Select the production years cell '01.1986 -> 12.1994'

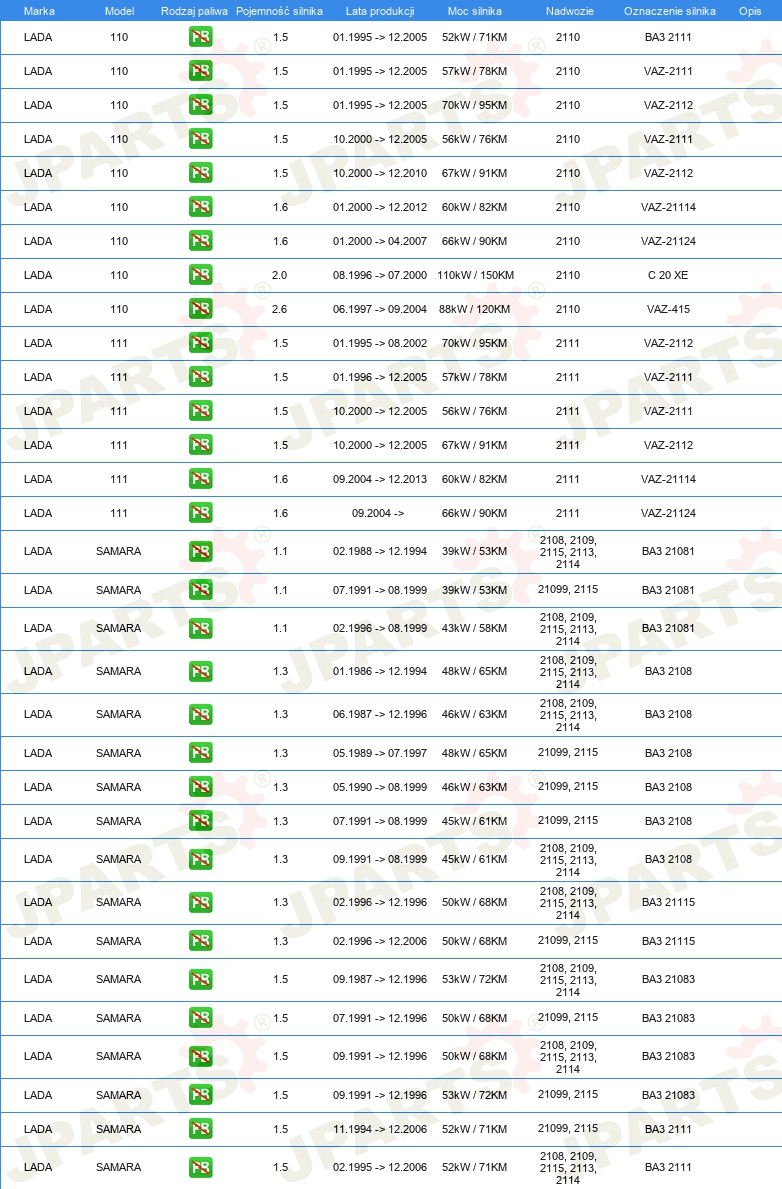tap(380, 671)
